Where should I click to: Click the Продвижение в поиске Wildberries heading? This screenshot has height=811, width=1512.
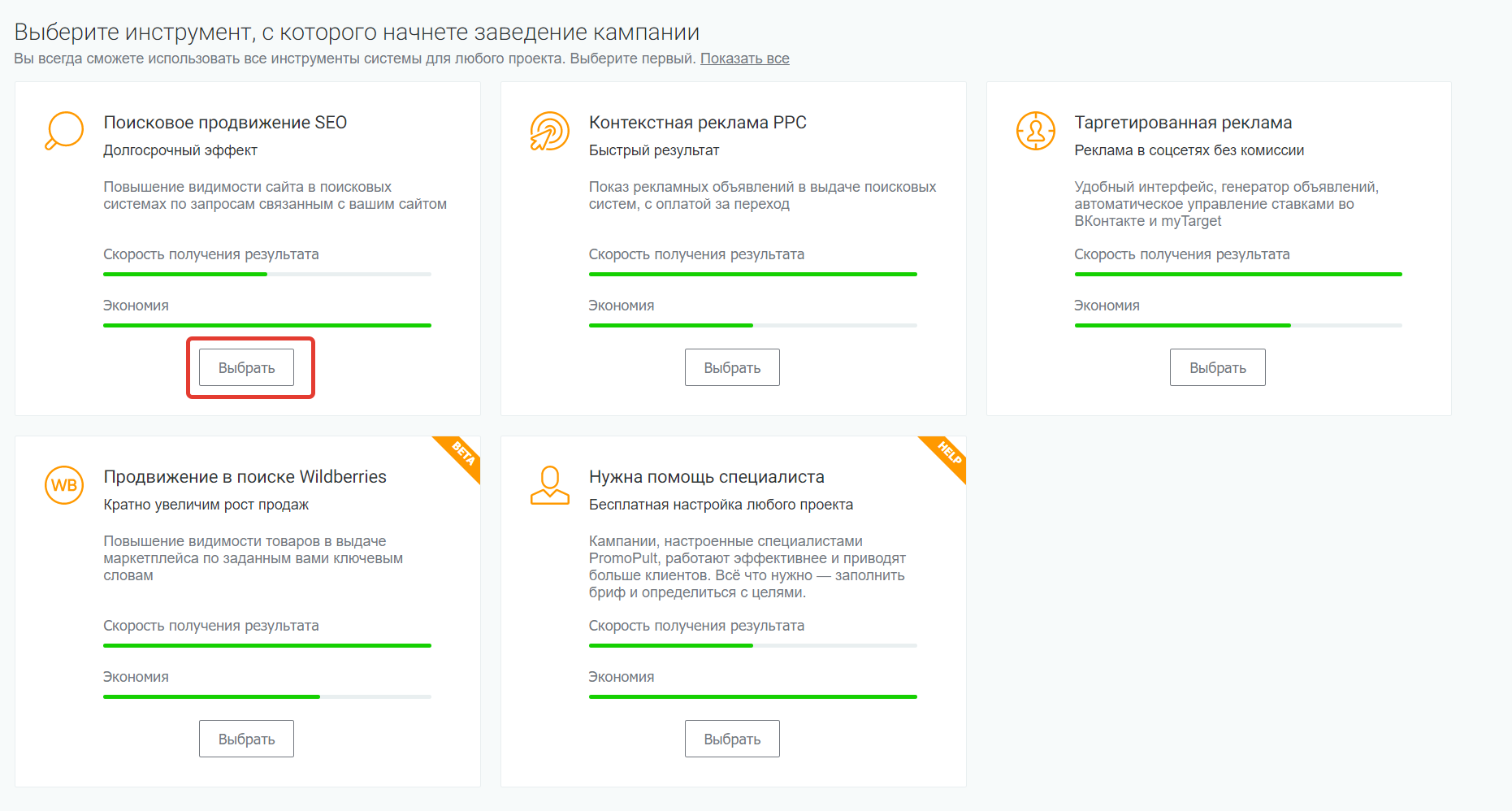point(245,477)
